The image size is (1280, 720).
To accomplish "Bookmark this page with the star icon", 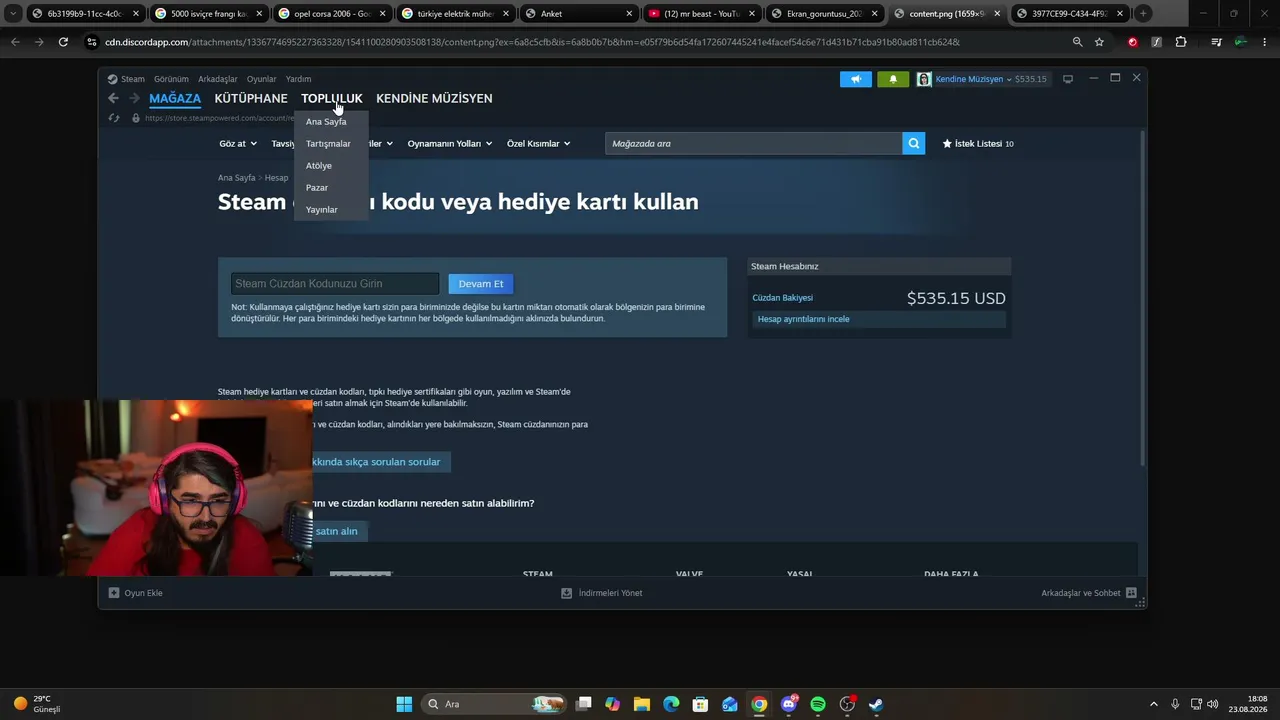I will click(1099, 42).
